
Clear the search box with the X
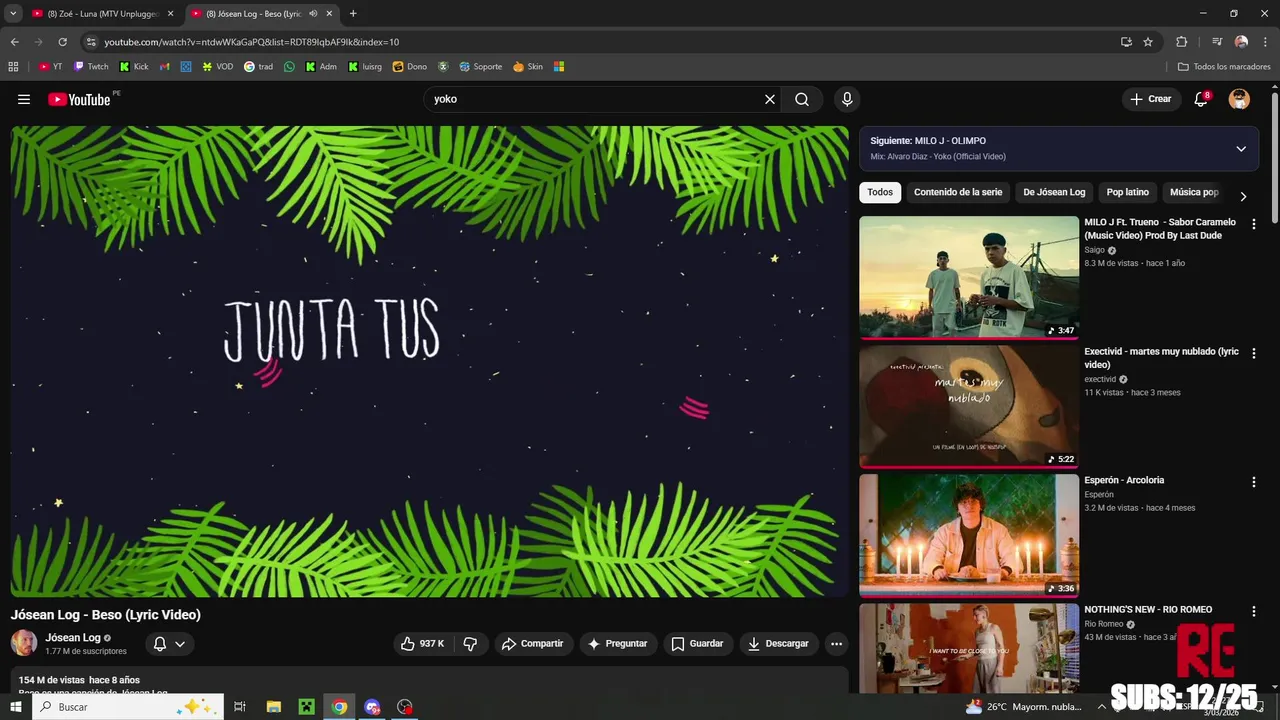[x=770, y=99]
